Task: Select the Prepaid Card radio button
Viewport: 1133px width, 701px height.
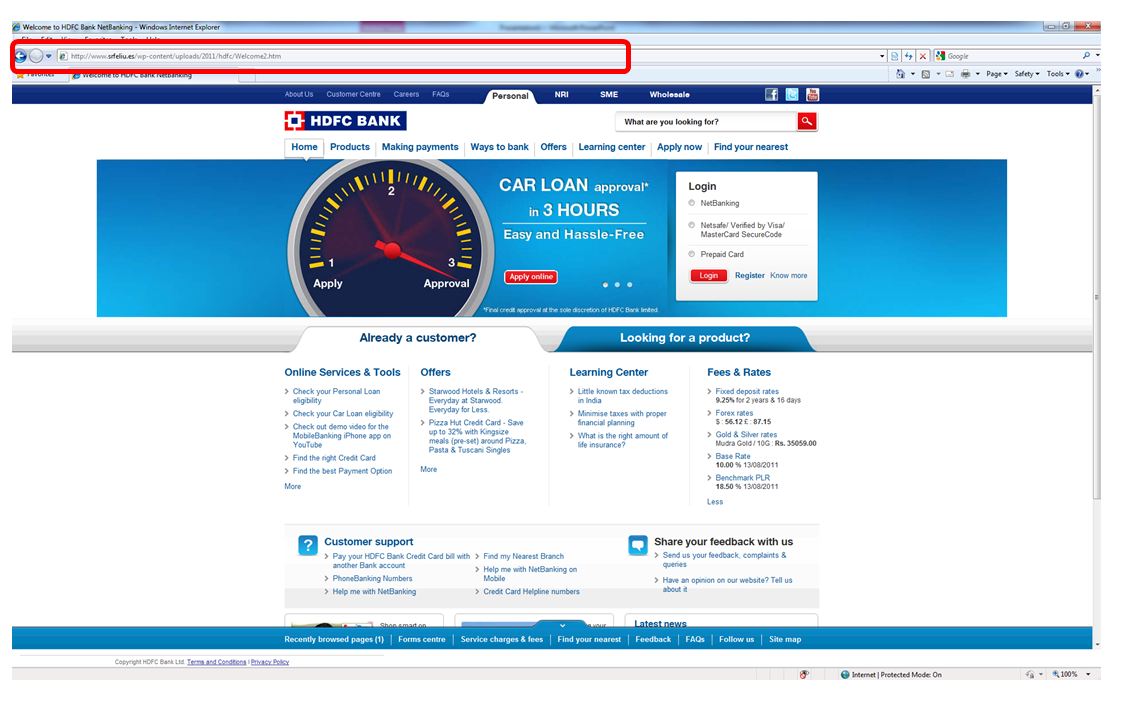Action: coord(692,254)
